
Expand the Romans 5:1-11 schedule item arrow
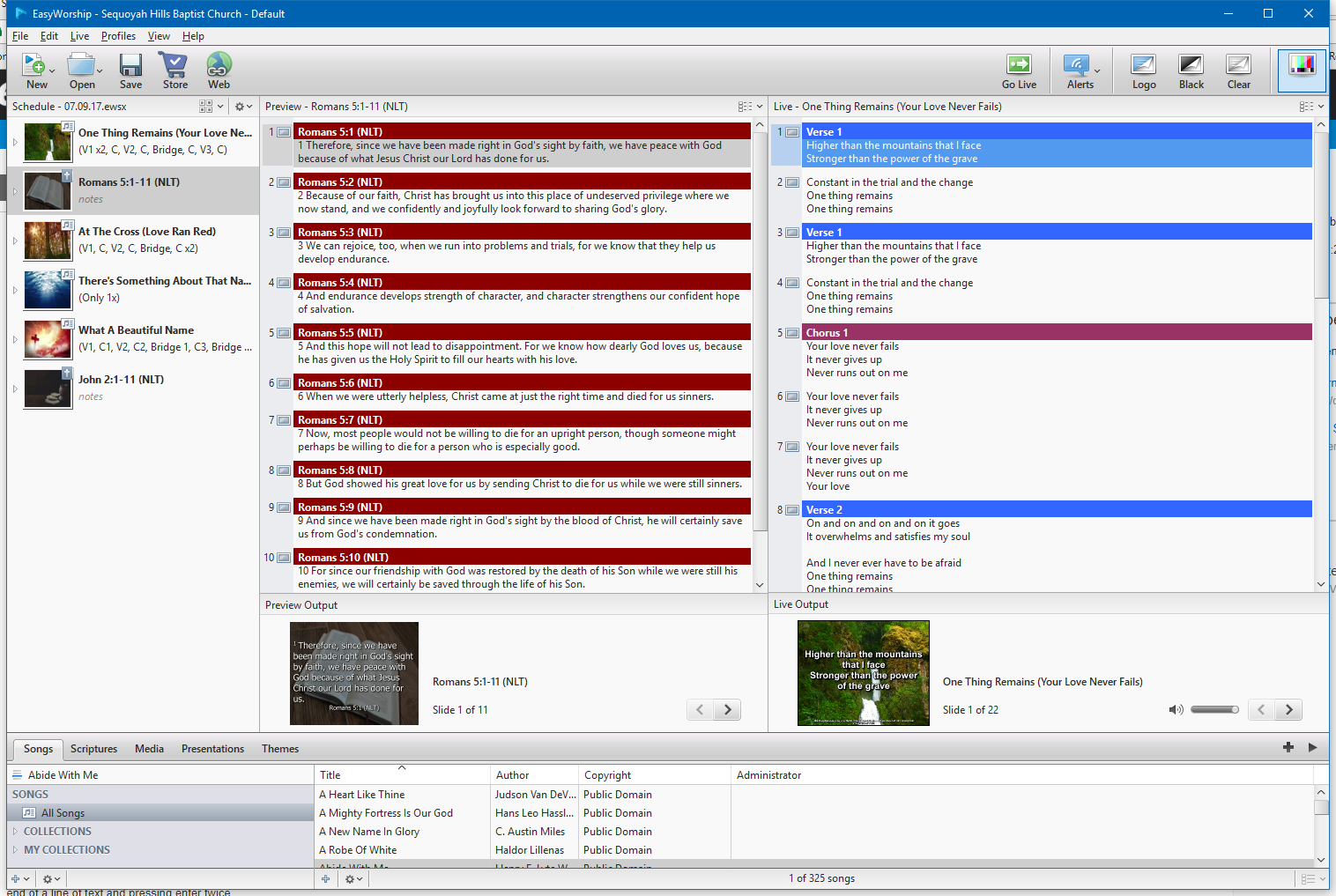[x=15, y=191]
